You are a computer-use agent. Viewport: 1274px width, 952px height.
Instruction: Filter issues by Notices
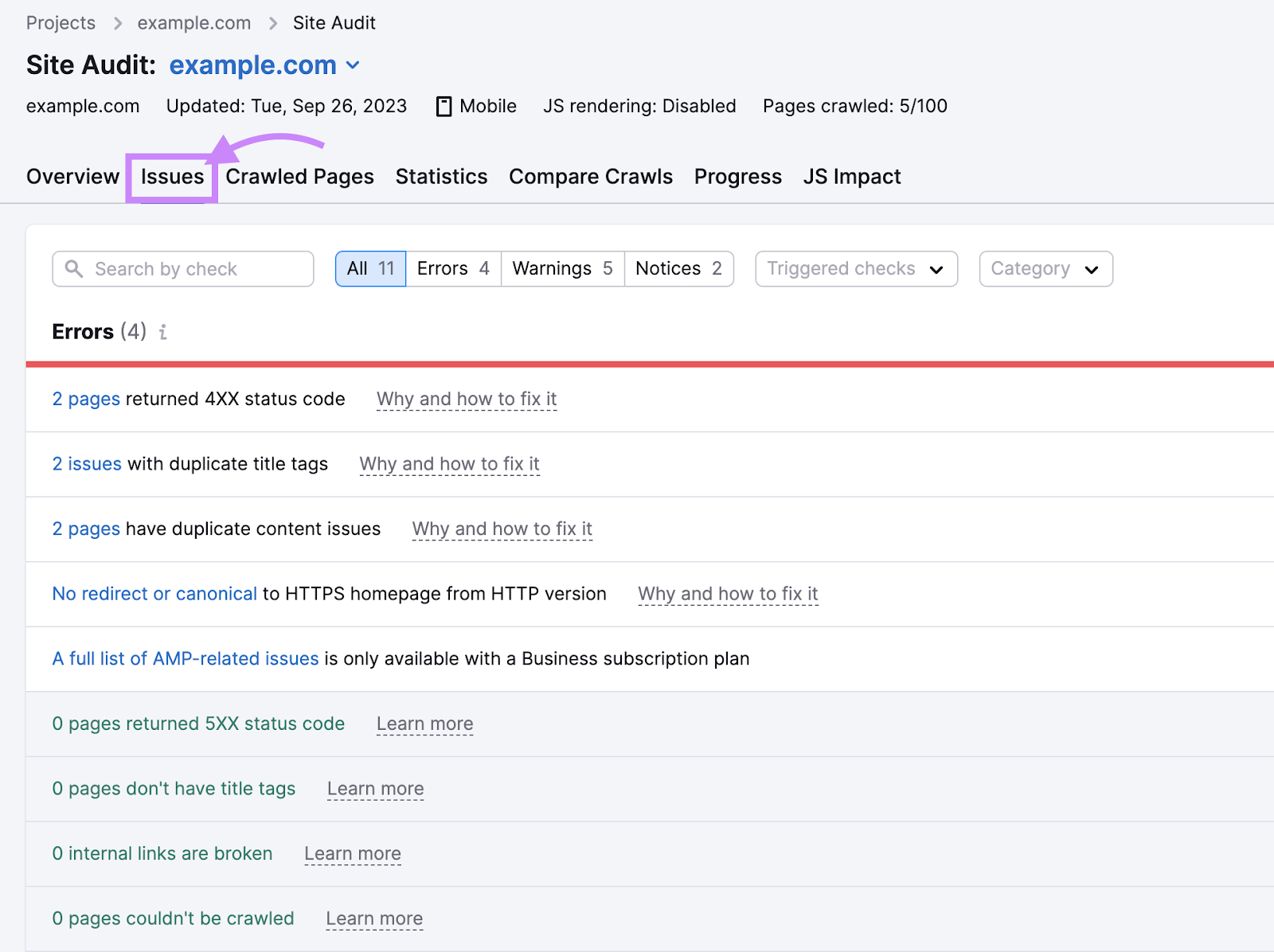click(x=678, y=268)
